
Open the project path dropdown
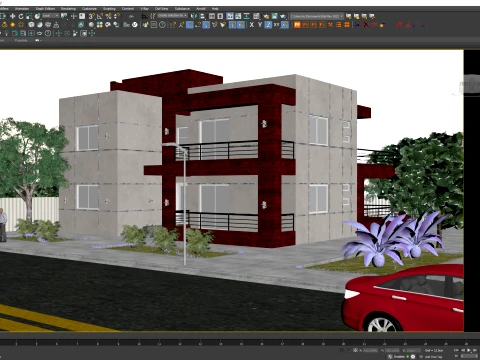pyautogui.click(x=317, y=16)
